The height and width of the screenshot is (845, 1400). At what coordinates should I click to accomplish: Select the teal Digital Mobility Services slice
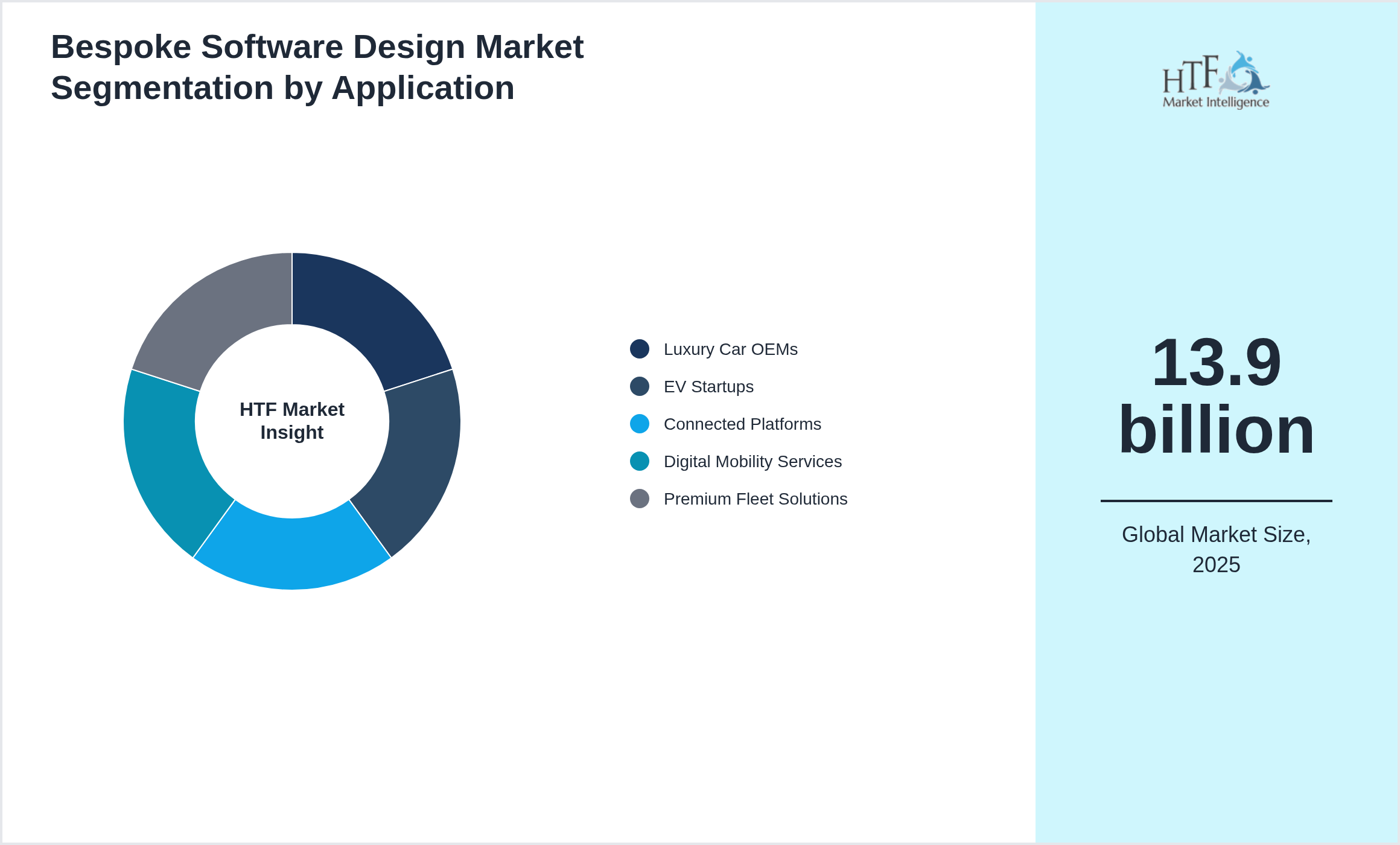[165, 462]
